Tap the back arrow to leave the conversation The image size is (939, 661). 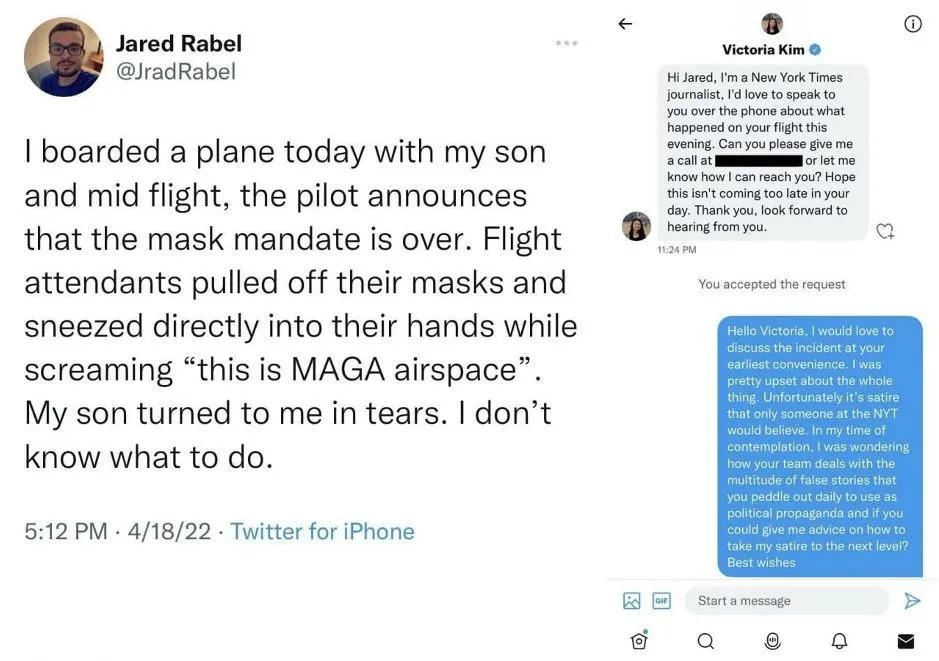(x=625, y=24)
